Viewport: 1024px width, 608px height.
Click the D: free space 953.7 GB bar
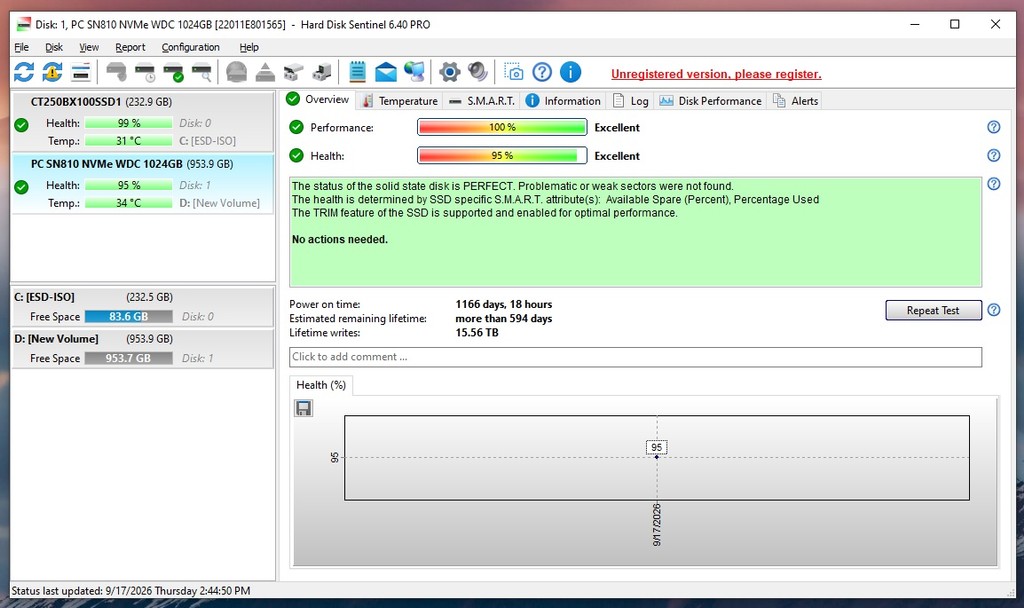(x=129, y=359)
